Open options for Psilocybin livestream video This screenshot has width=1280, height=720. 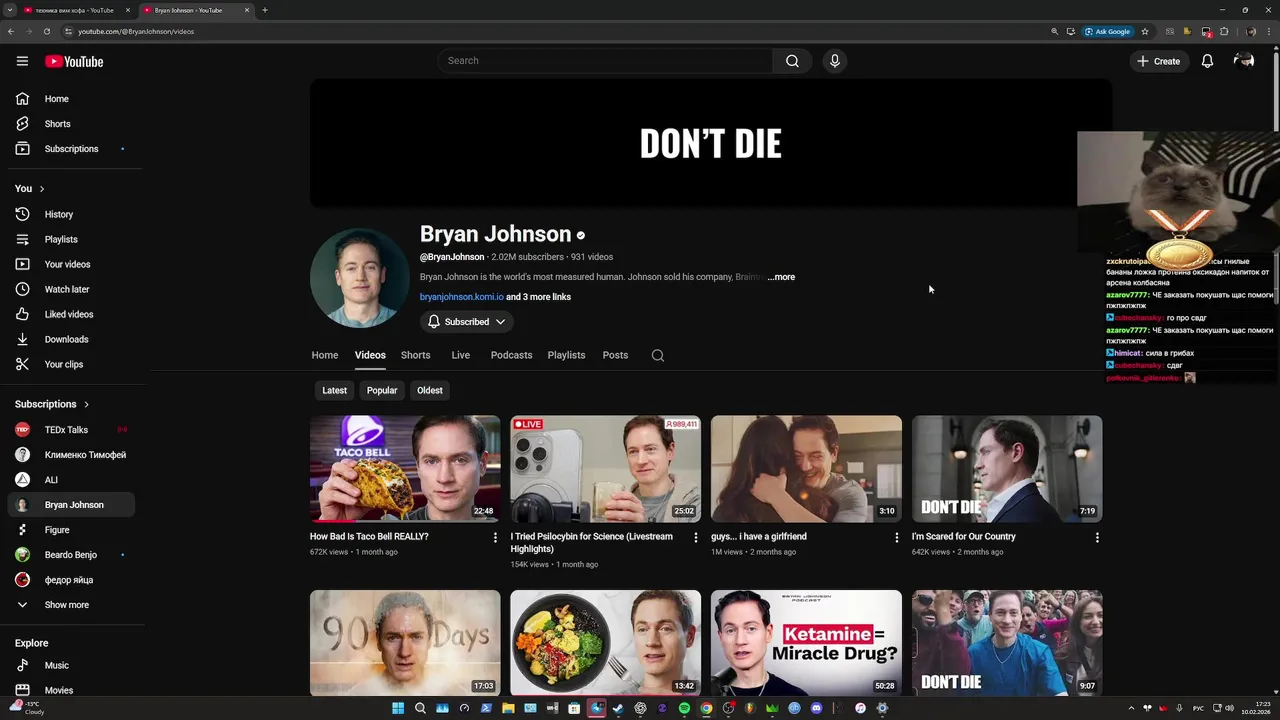(x=696, y=537)
